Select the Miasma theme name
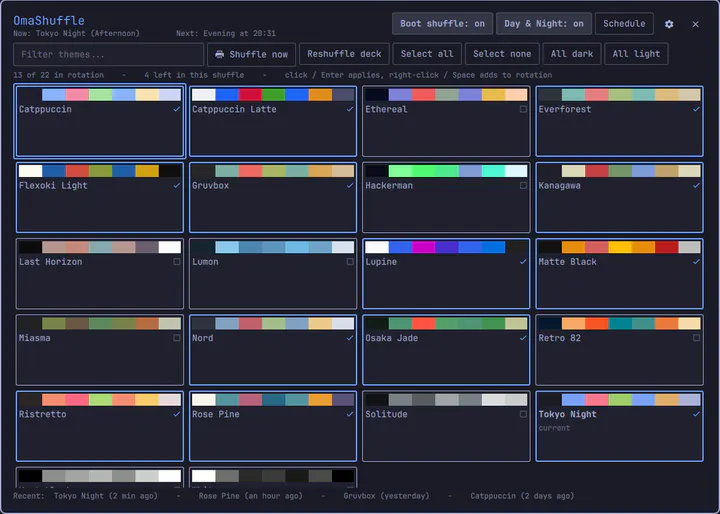Viewport: 720px width, 514px height. [x=34, y=338]
